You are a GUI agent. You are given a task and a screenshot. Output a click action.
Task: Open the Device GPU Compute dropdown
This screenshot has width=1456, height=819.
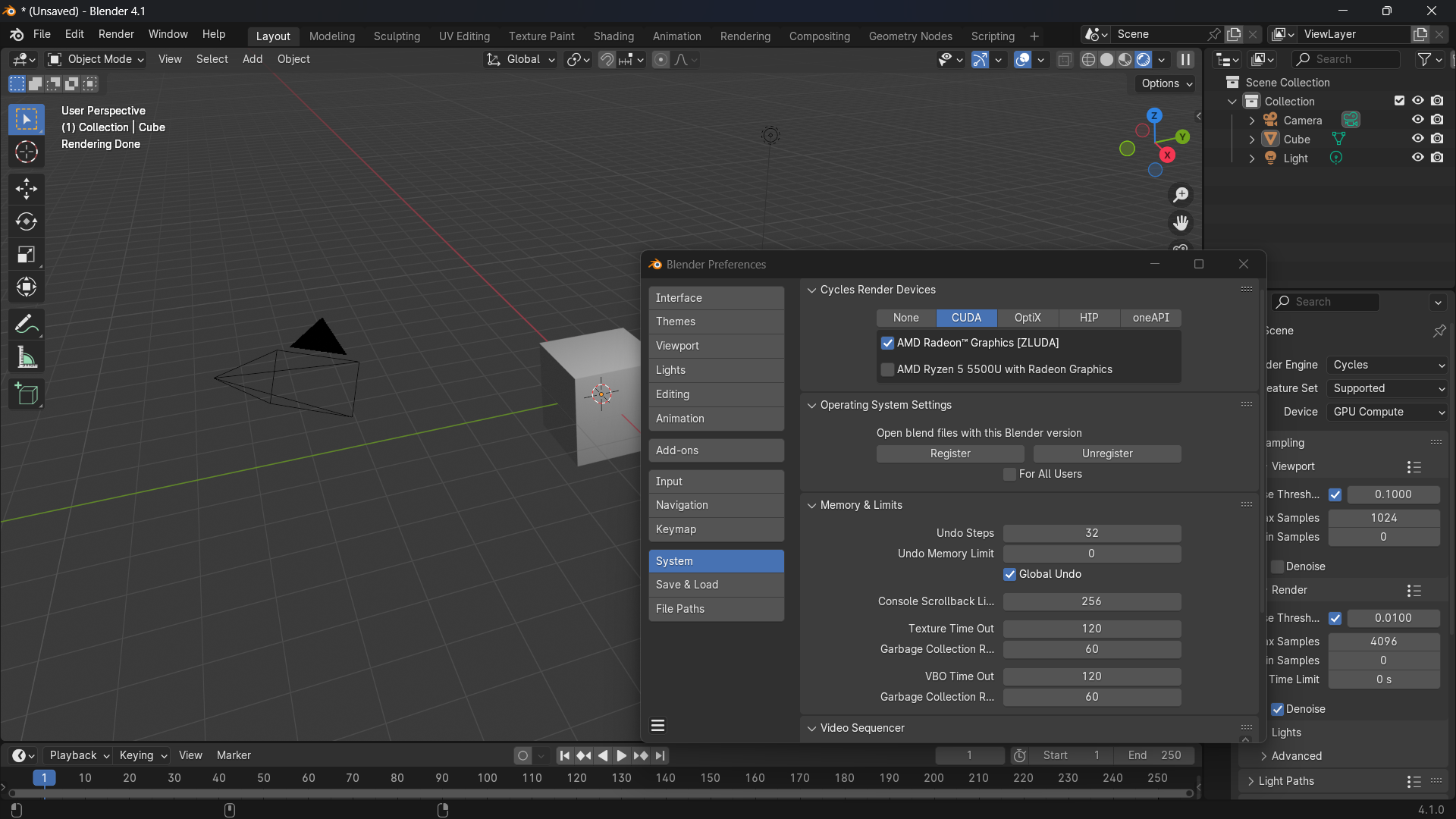(x=1389, y=412)
